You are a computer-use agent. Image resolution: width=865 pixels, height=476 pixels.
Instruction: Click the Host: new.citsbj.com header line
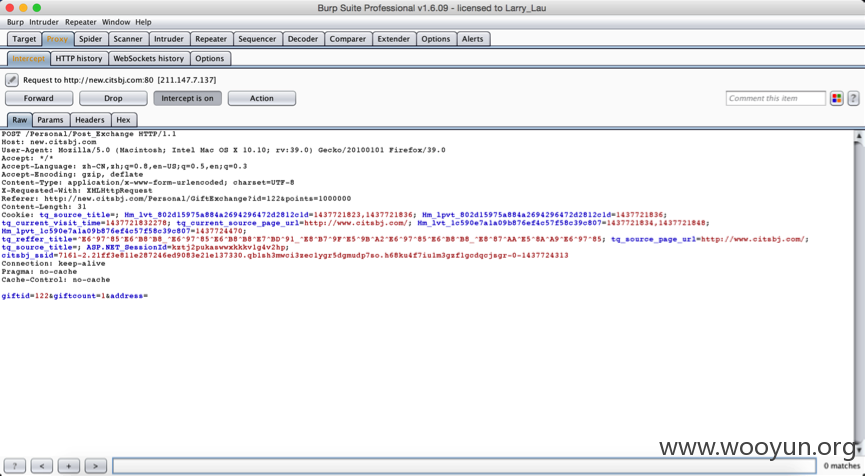[x=49, y=142]
